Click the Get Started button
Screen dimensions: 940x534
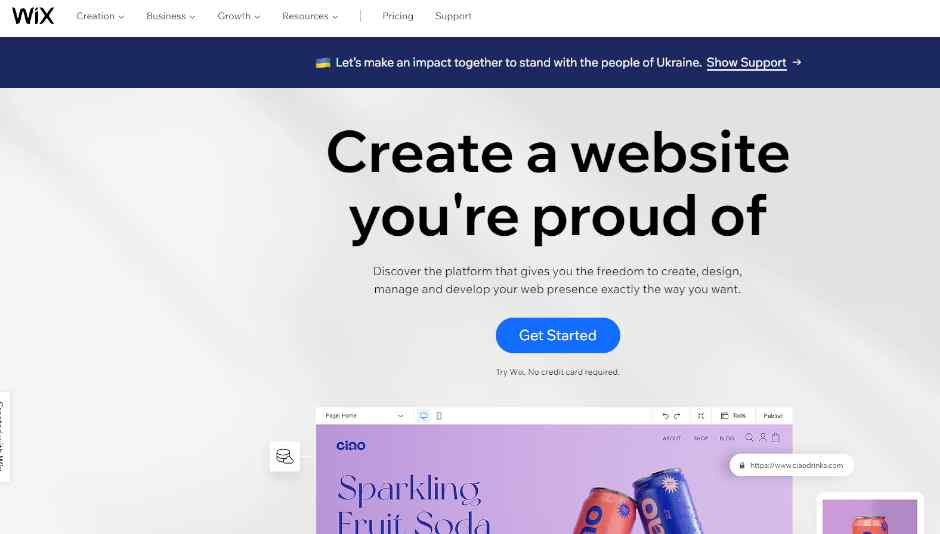(x=558, y=335)
